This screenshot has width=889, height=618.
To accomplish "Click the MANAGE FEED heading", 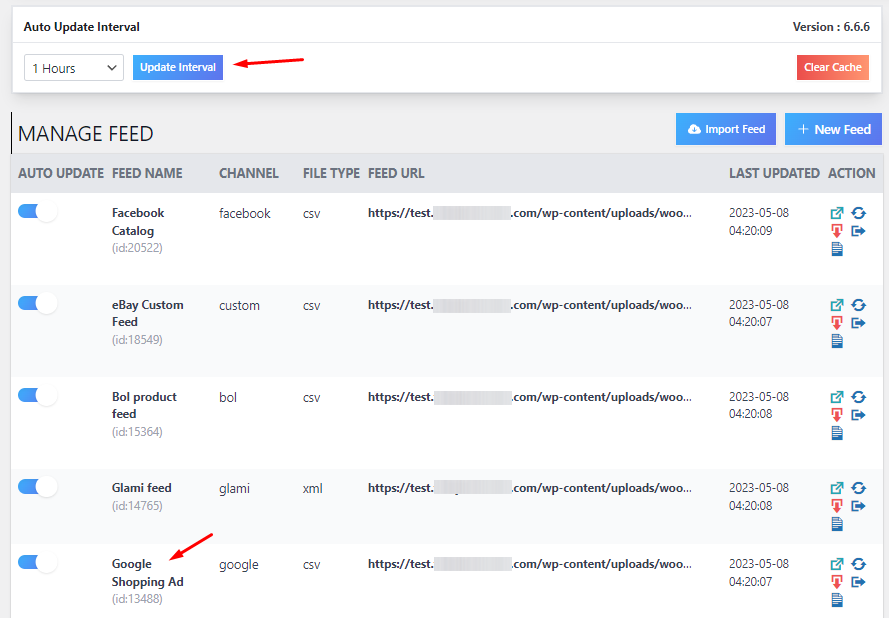I will click(x=86, y=134).
